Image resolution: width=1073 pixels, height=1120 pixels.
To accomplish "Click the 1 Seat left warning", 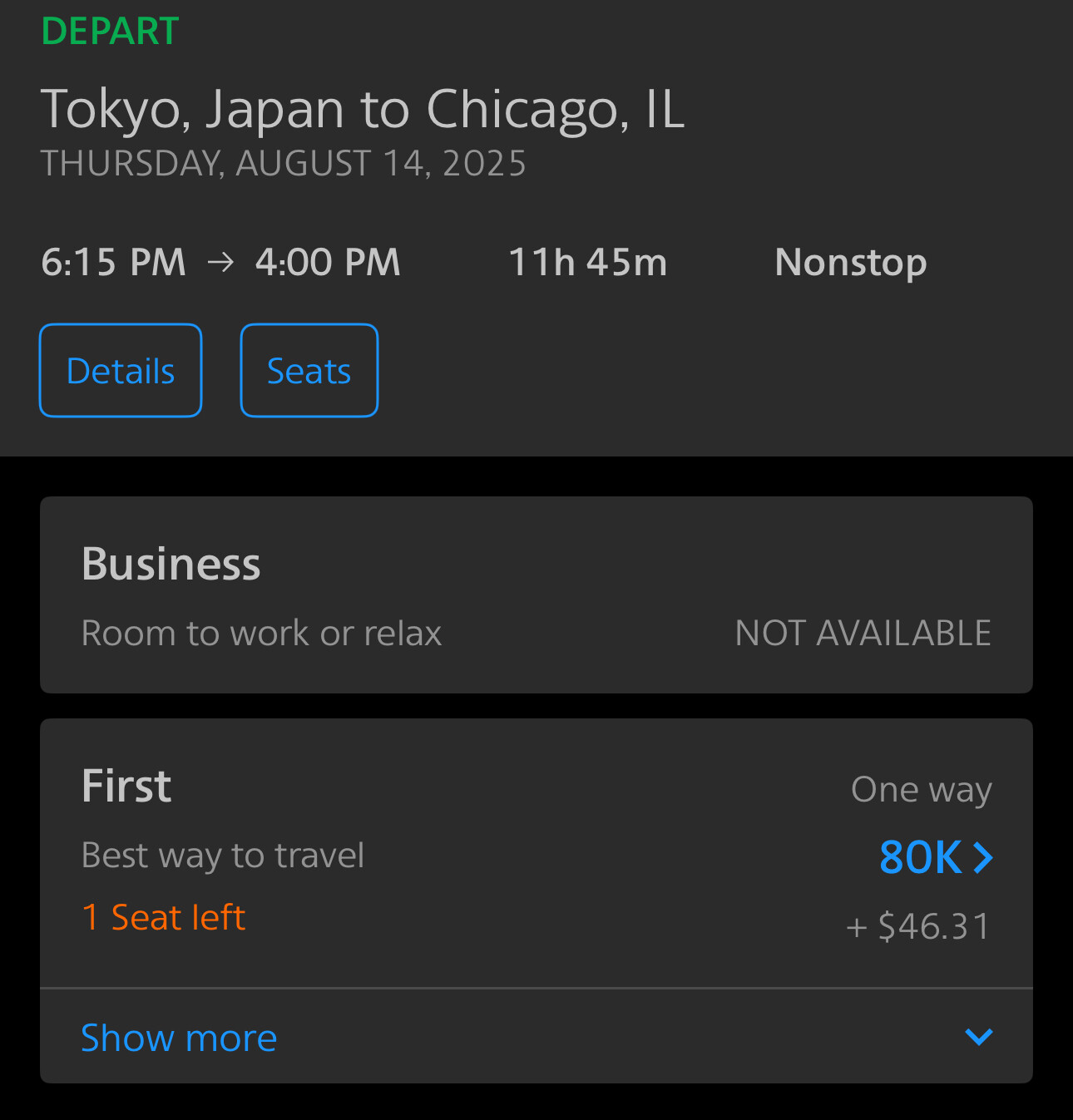I will click(164, 918).
